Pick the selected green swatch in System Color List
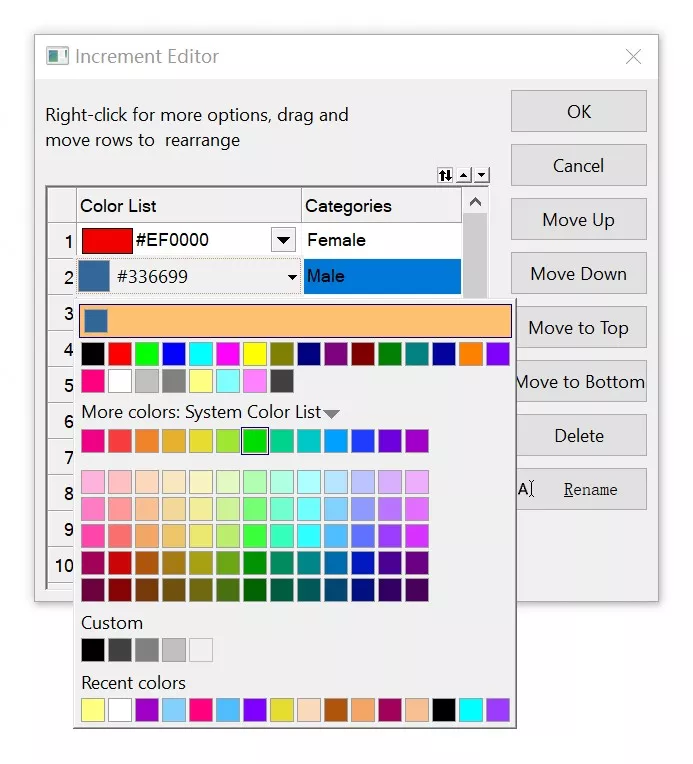The width and height of the screenshot is (693, 764). (255, 441)
